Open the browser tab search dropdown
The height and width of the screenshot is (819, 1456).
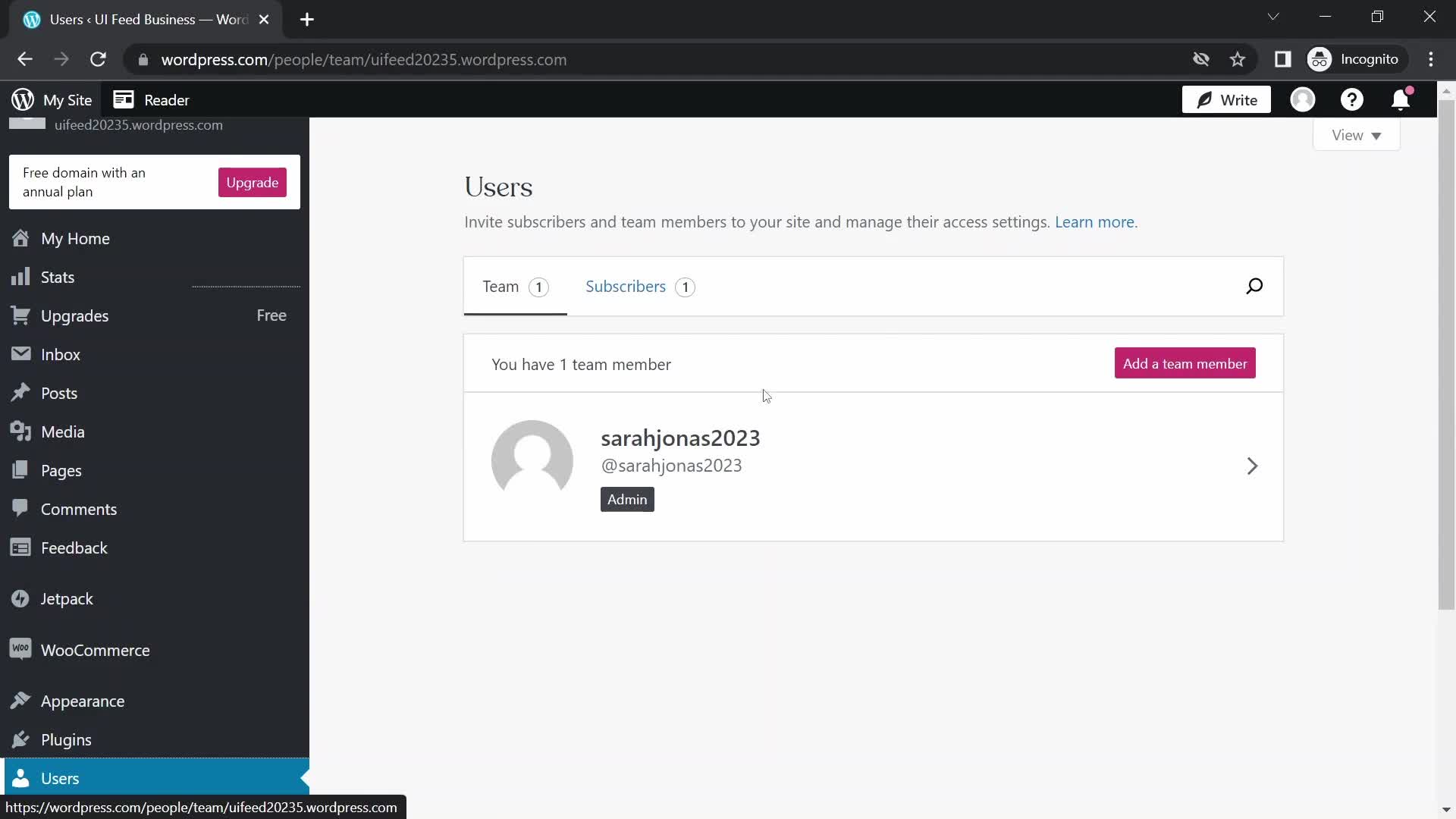tap(1273, 16)
